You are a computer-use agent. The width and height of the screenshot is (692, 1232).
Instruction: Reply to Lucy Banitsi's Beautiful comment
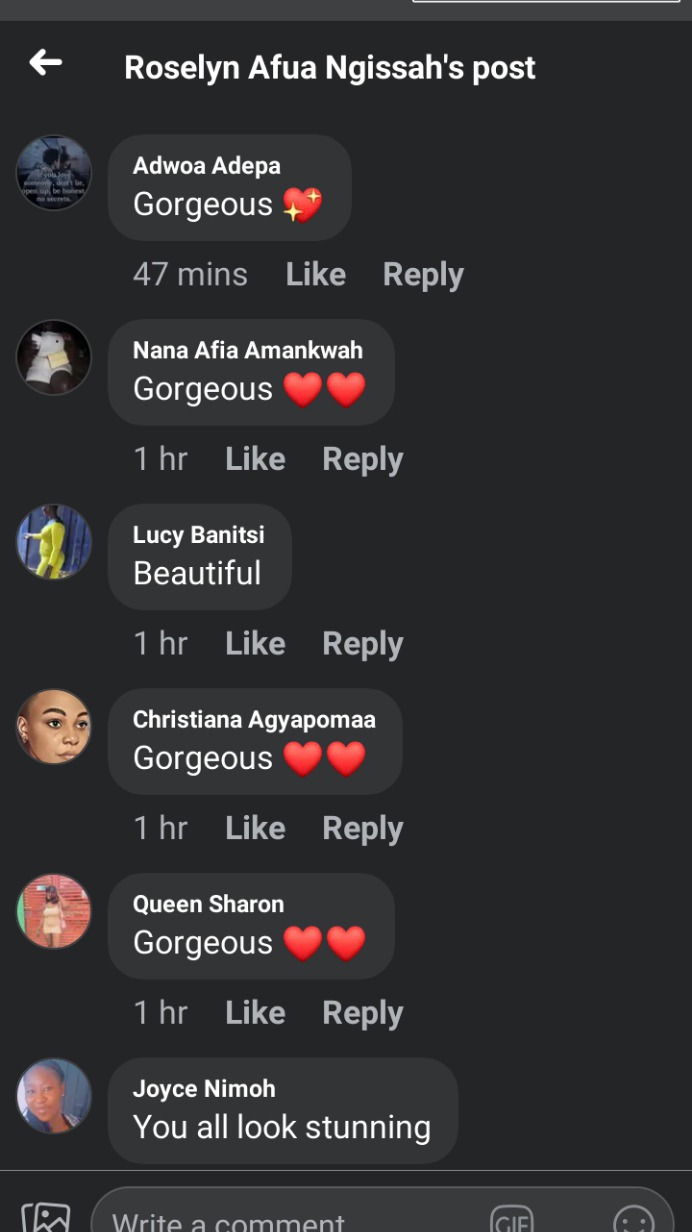[362, 644]
